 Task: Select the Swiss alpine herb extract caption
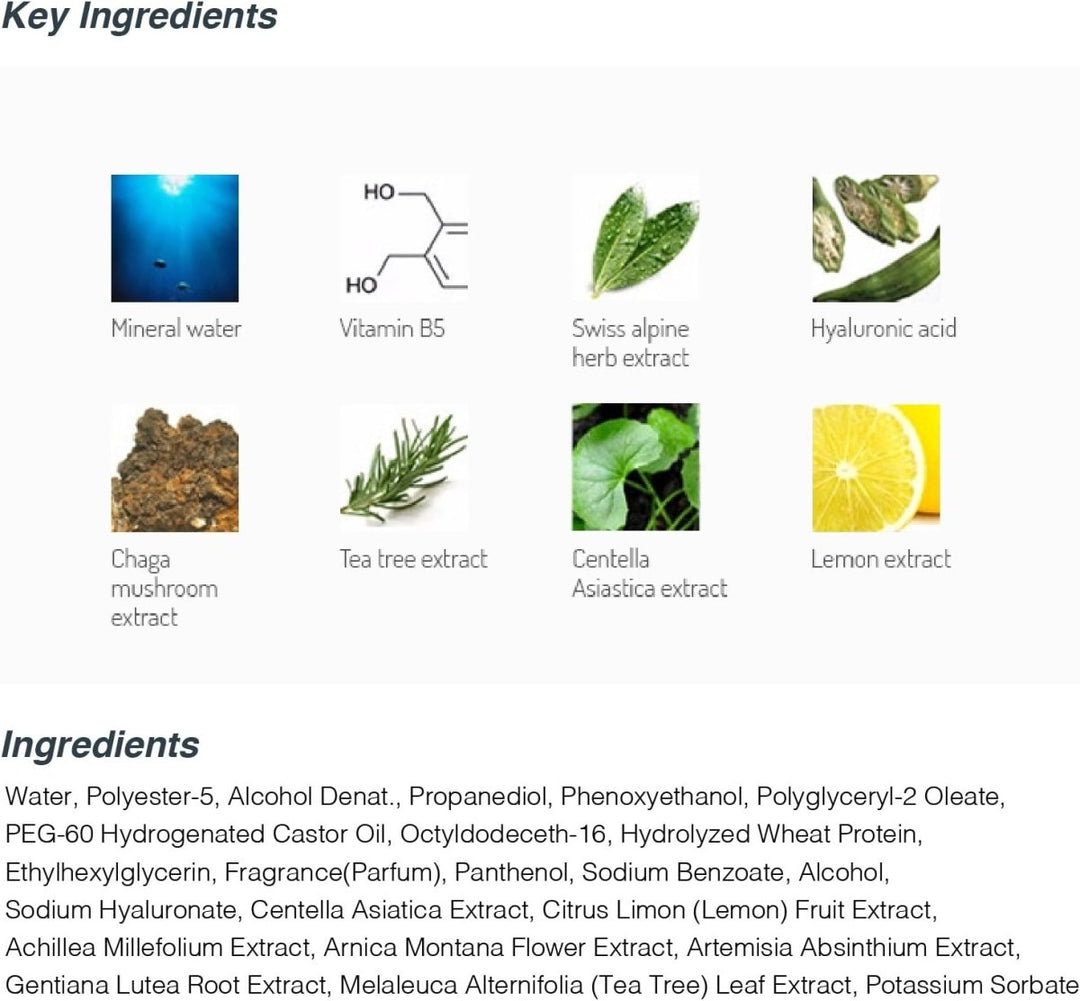pyautogui.click(x=630, y=343)
